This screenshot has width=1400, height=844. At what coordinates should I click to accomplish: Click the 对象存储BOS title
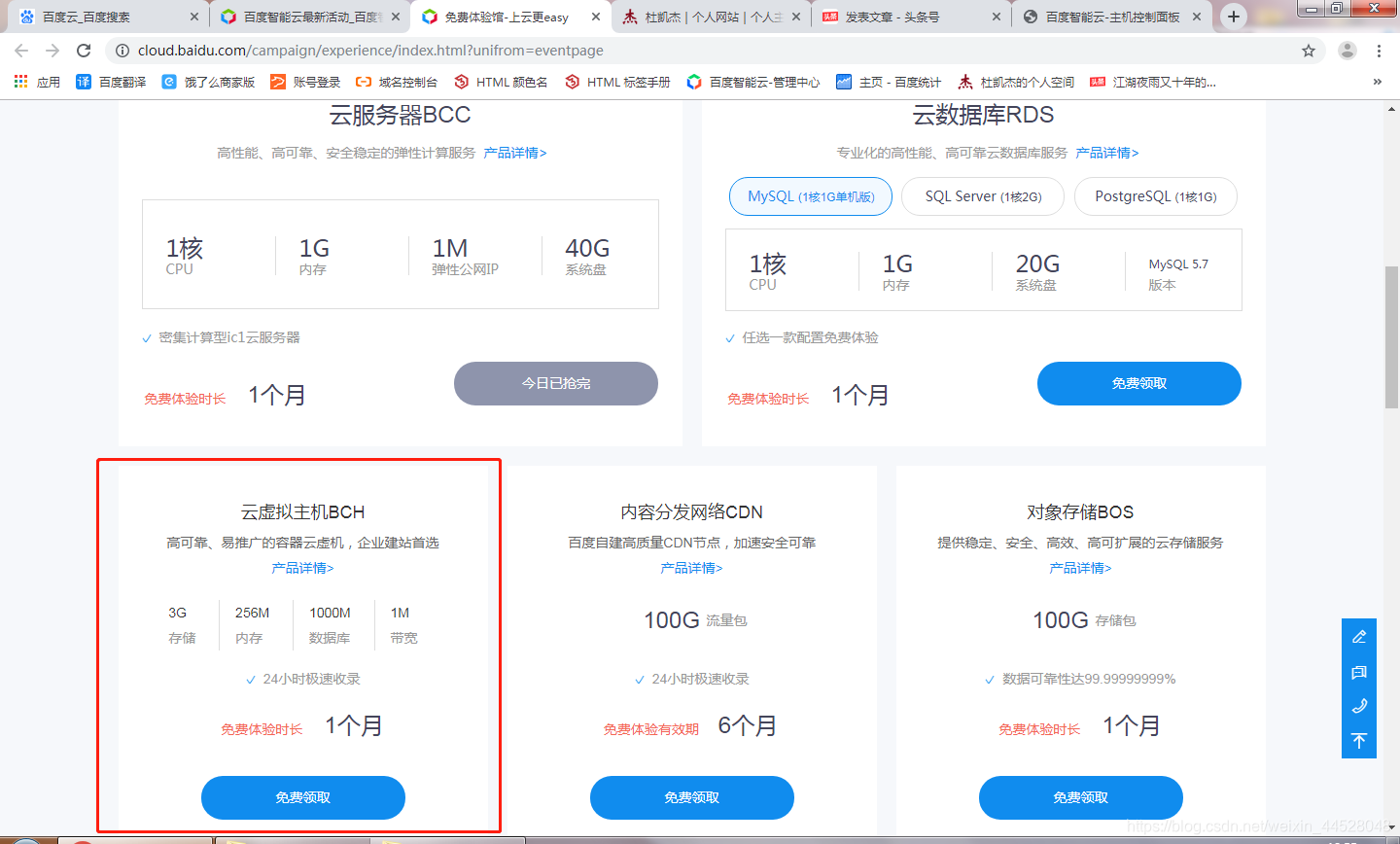[x=1081, y=512]
